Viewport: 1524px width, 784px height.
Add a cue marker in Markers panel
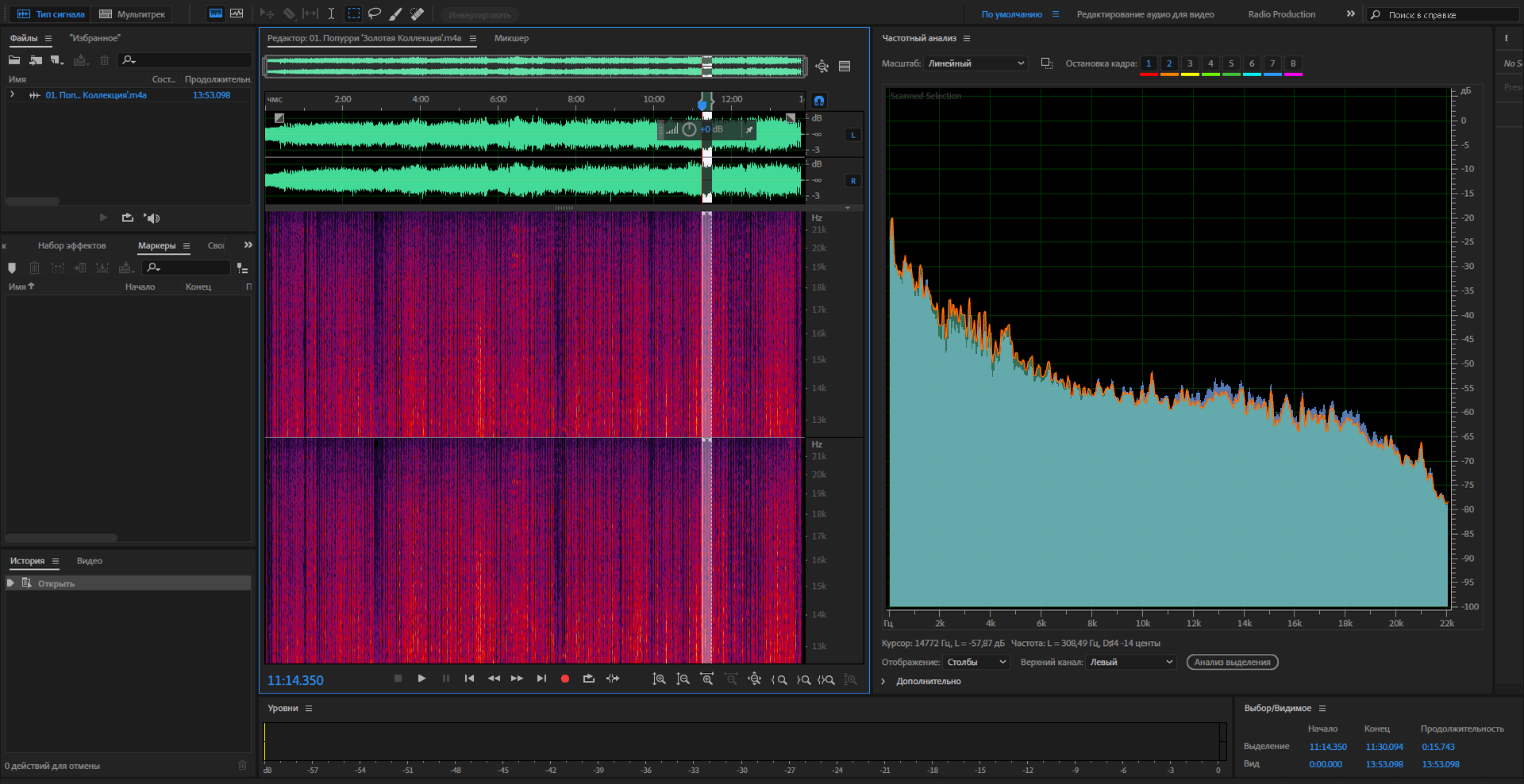(x=12, y=268)
